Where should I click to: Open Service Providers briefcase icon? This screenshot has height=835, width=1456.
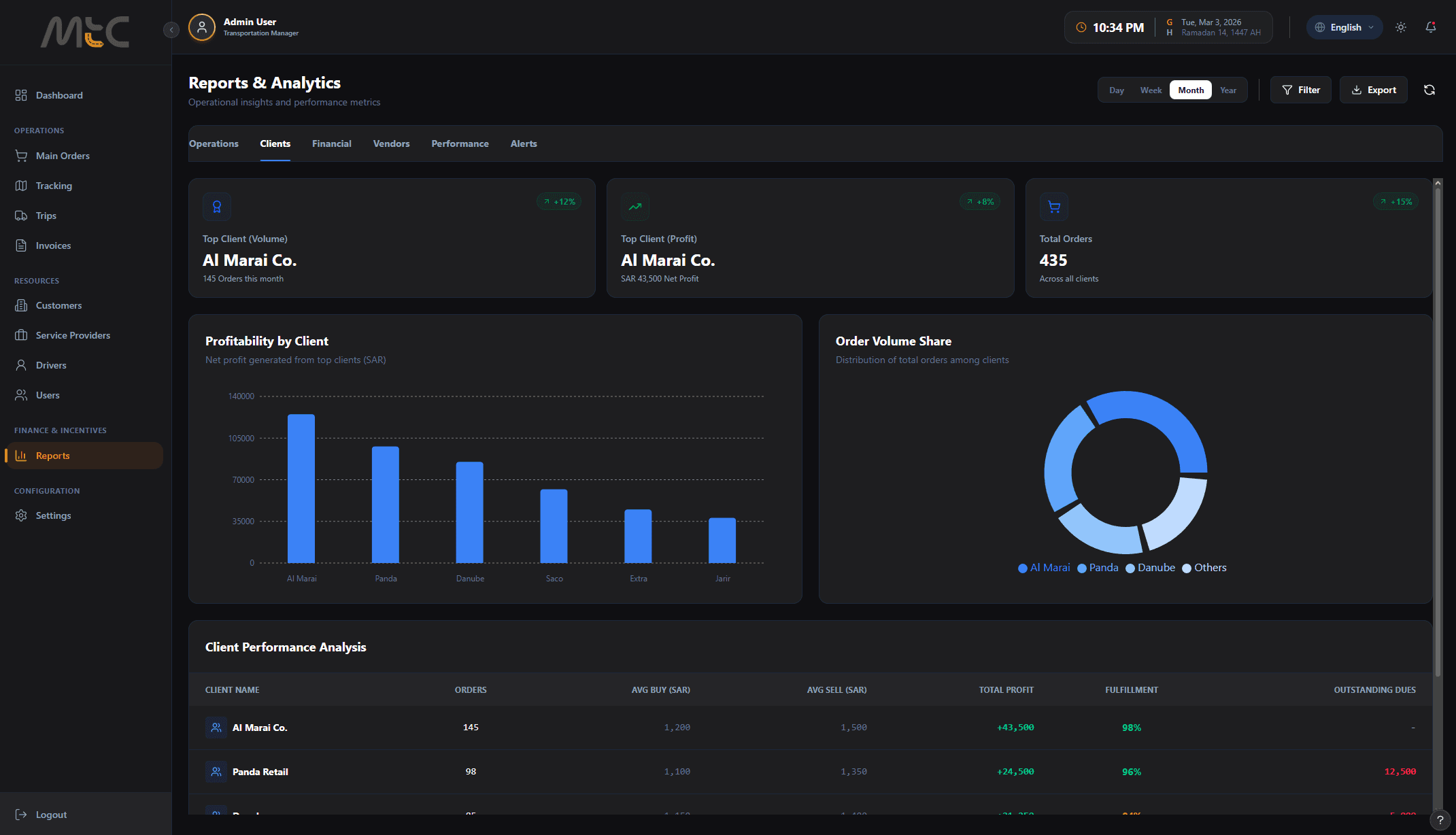point(21,335)
